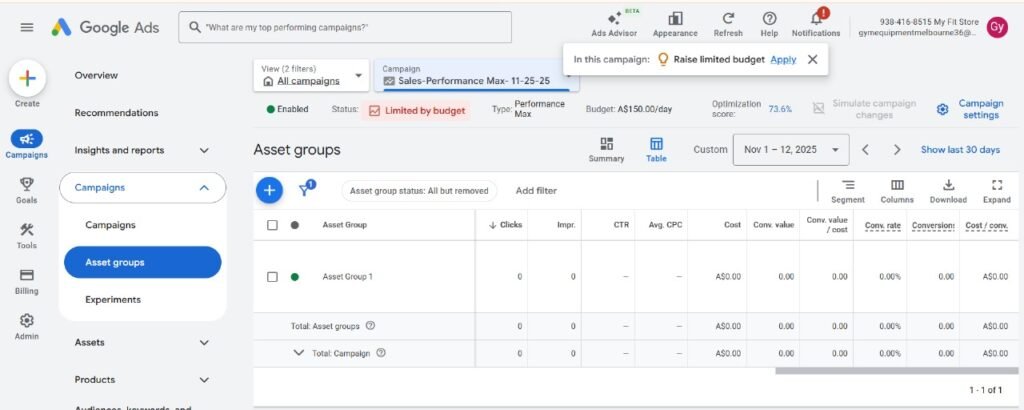Viewport: 1024px width, 410px height.
Task: Go to the next date range
Action: pos(897,150)
